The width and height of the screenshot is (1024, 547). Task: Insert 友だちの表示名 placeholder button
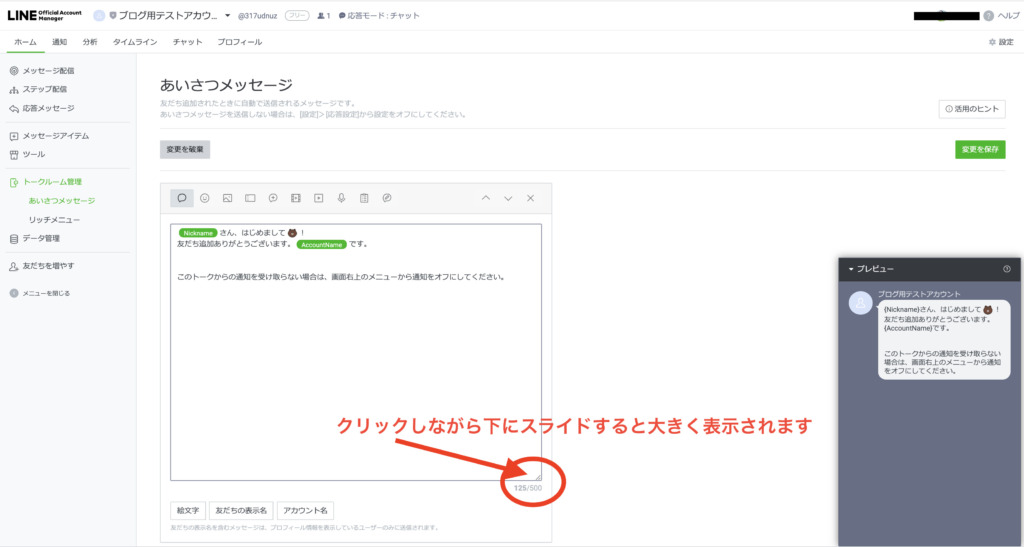[x=240, y=510]
